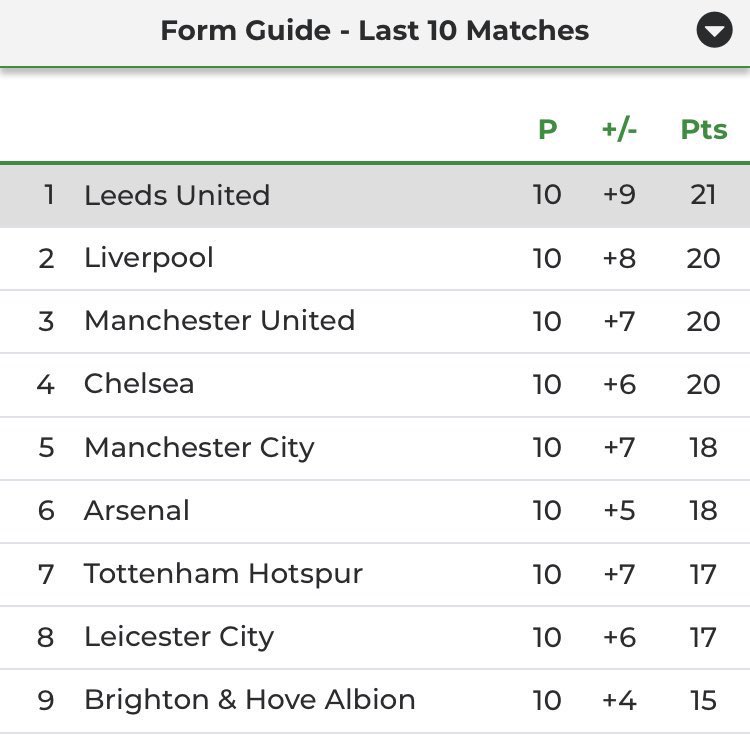Image resolution: width=750 pixels, height=750 pixels.
Task: Click Liverpool's +8 goal difference
Action: pyautogui.click(x=619, y=258)
